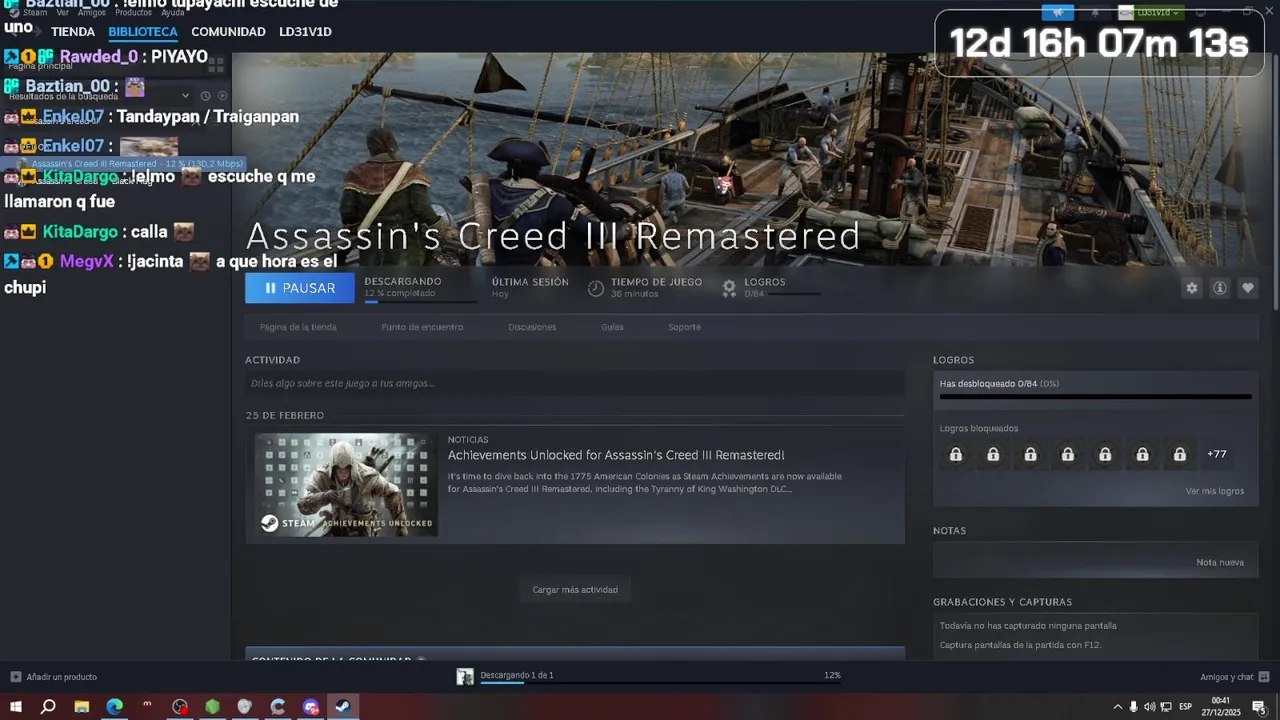The image size is (1280, 720).
Task: Click the Steam icon on the taskbar
Action: coord(342,707)
